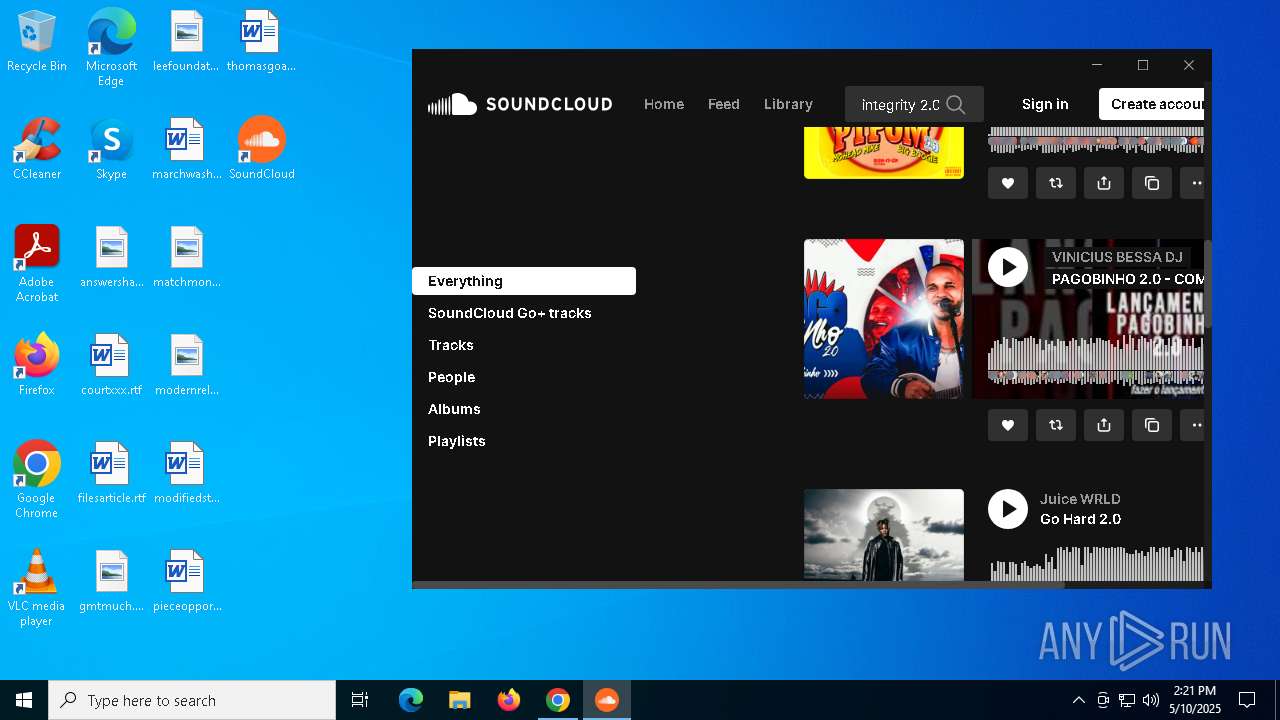Show hidden system tray icons
Image resolution: width=1280 pixels, height=720 pixels.
pos(1078,700)
